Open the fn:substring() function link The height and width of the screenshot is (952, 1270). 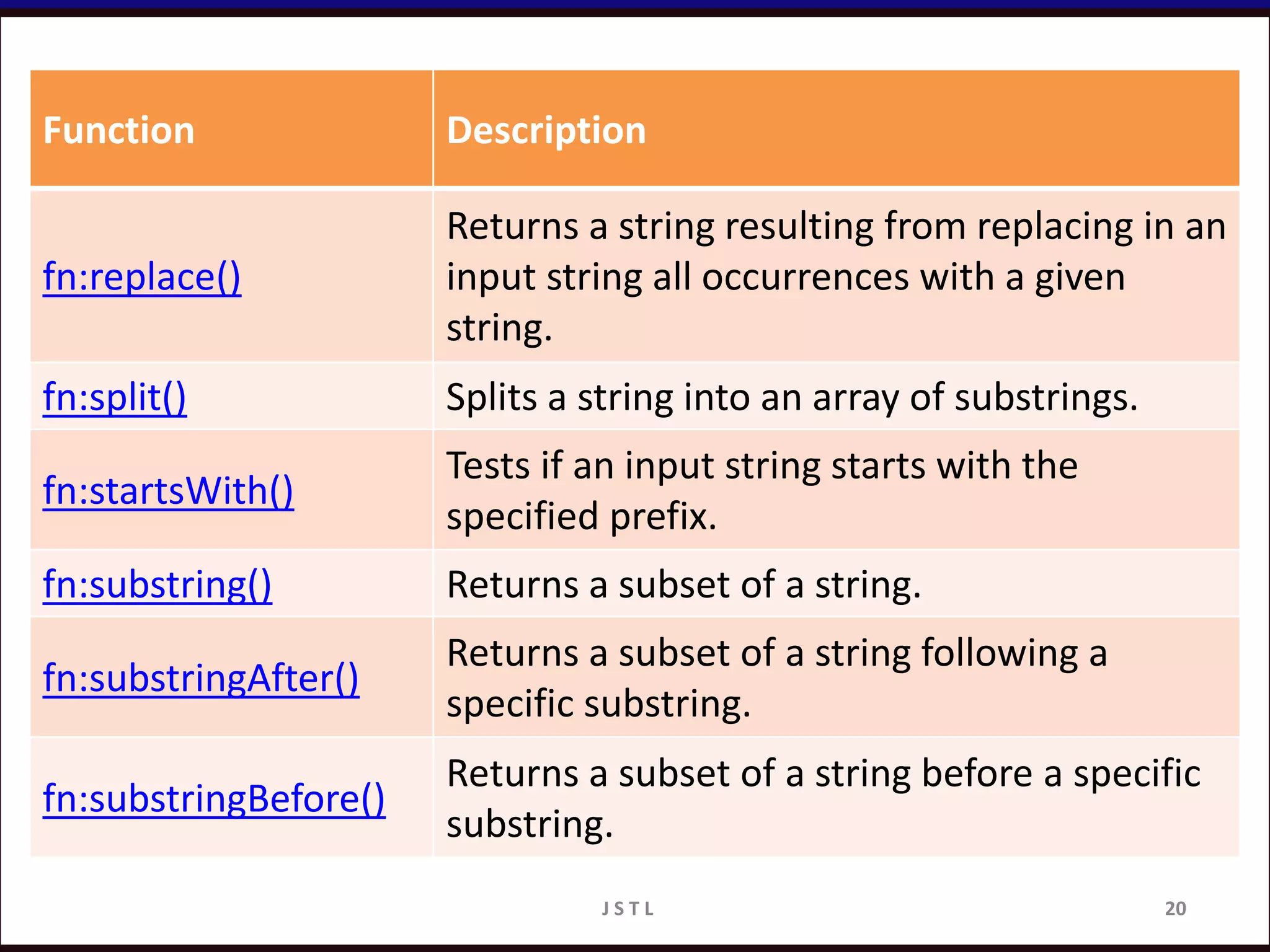[x=157, y=584]
